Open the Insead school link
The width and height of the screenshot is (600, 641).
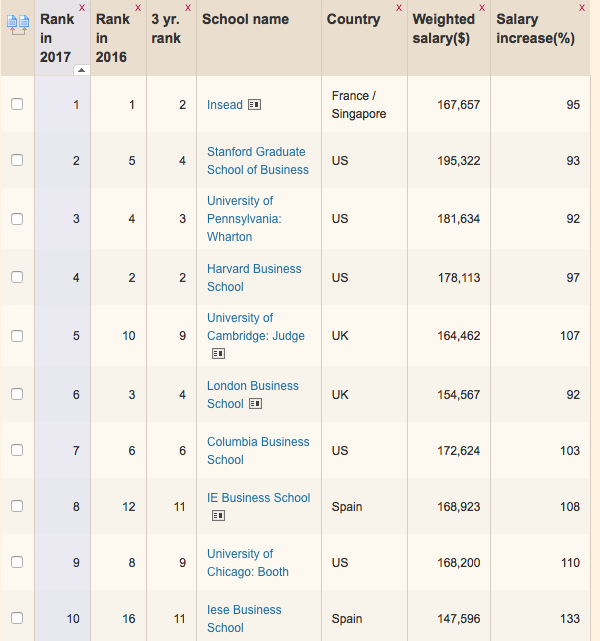tap(225, 105)
